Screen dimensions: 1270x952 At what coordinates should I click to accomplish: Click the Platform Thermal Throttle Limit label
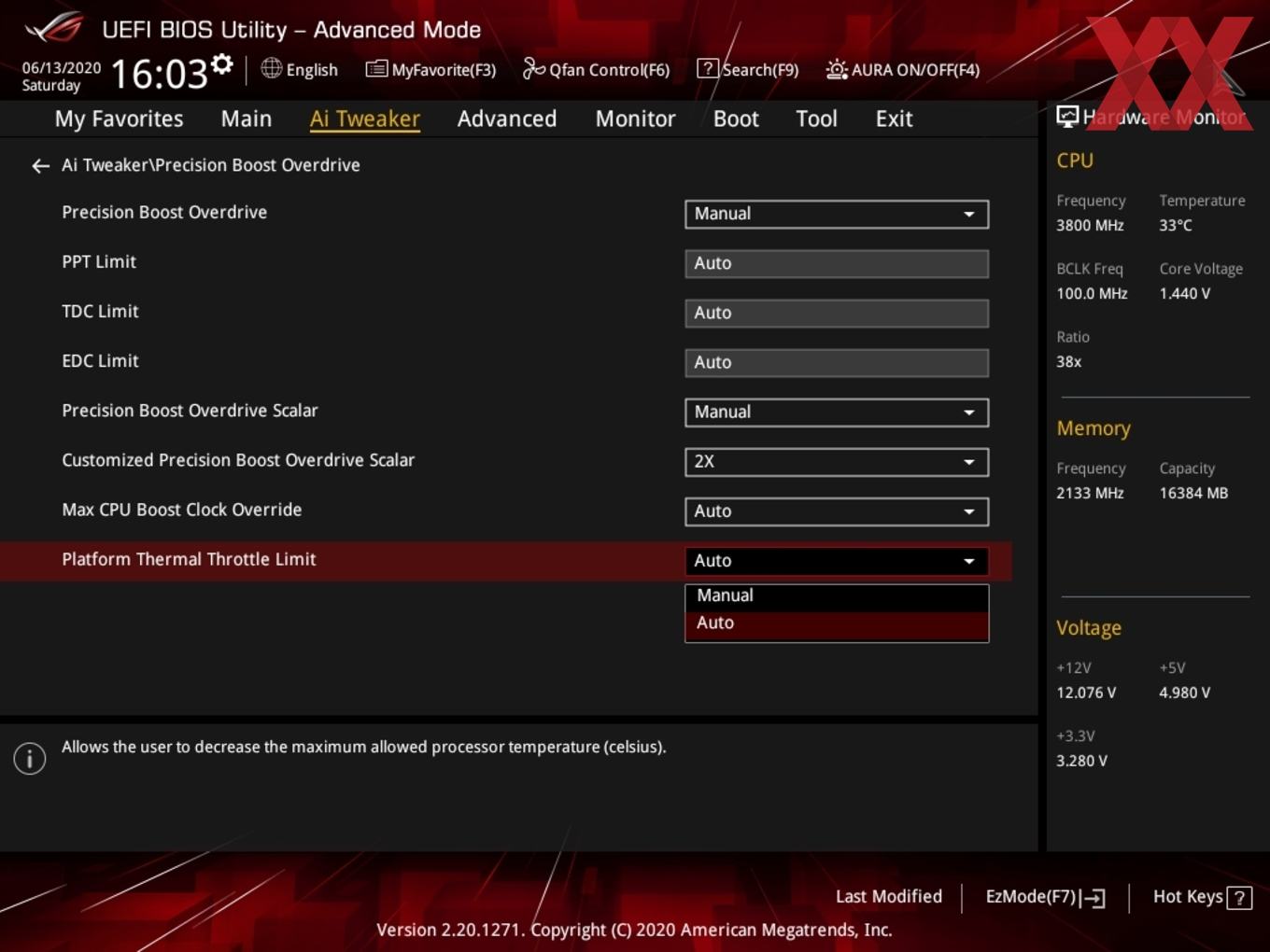(189, 559)
